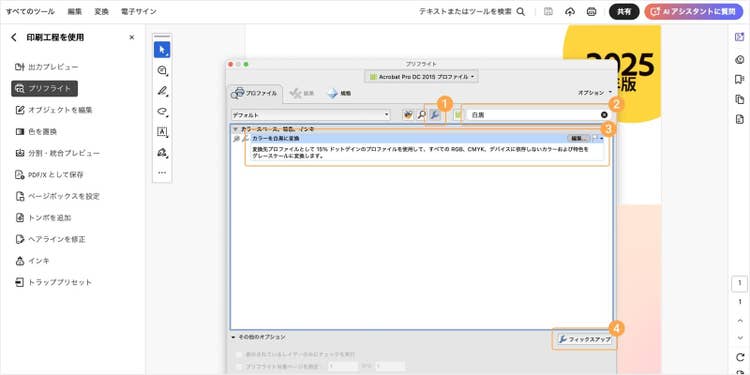
Task: Open 出力プレビュー in the print production panel
Action: [x=46, y=67]
